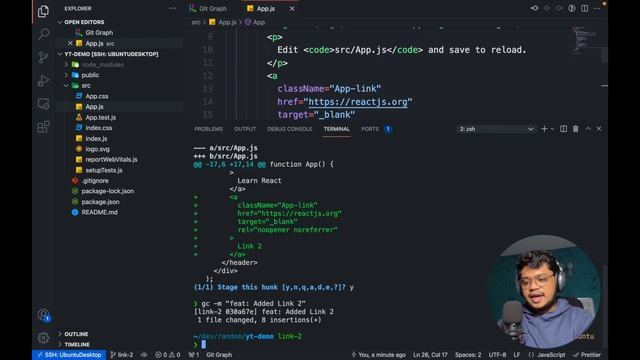
Task: Switch to the Debug Console tab
Action: pyautogui.click(x=289, y=129)
